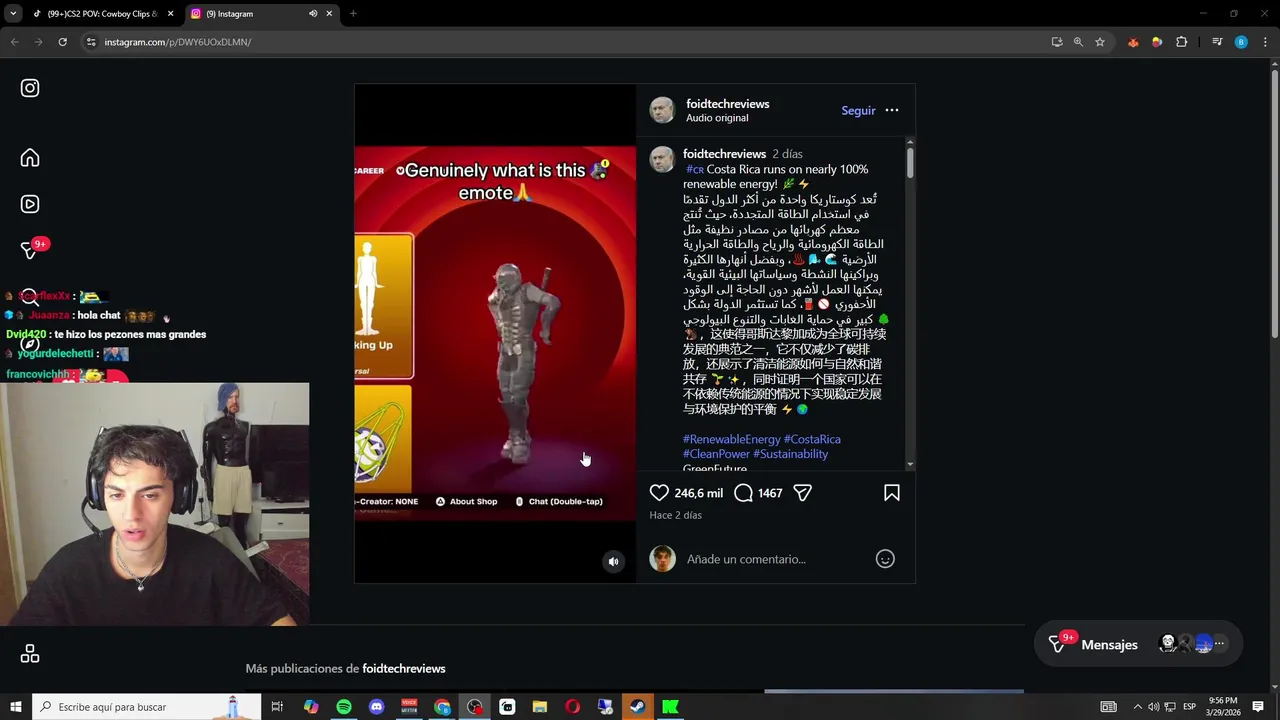Screen dimensions: 1280x720
Task: Open the floating Mensajes button
Action: tap(1138, 644)
